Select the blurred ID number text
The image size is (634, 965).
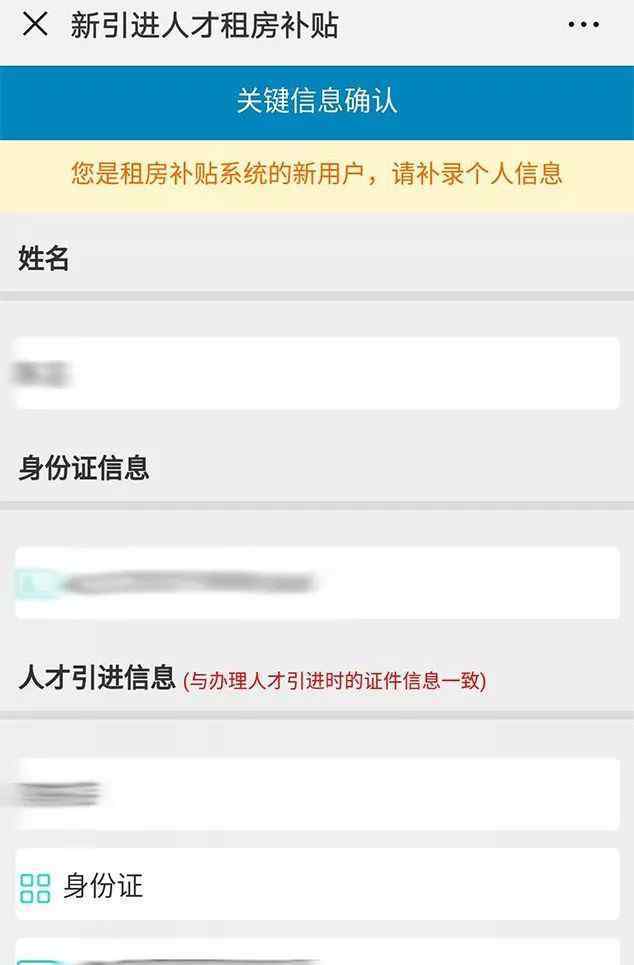[190, 583]
